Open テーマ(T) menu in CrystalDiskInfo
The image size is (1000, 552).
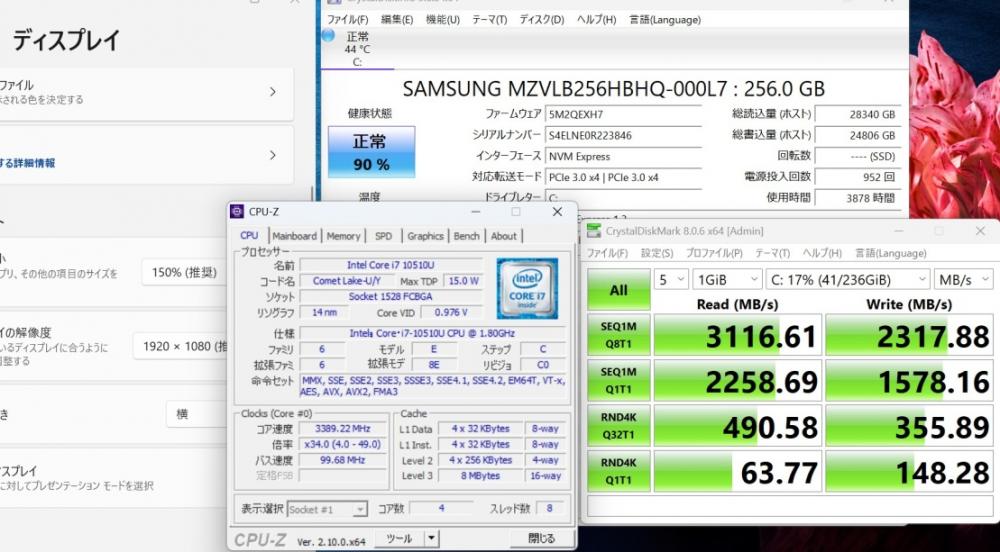pyautogui.click(x=489, y=20)
